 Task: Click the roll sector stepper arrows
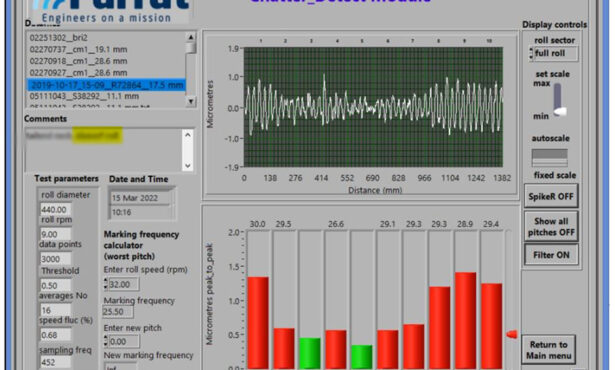pos(531,54)
